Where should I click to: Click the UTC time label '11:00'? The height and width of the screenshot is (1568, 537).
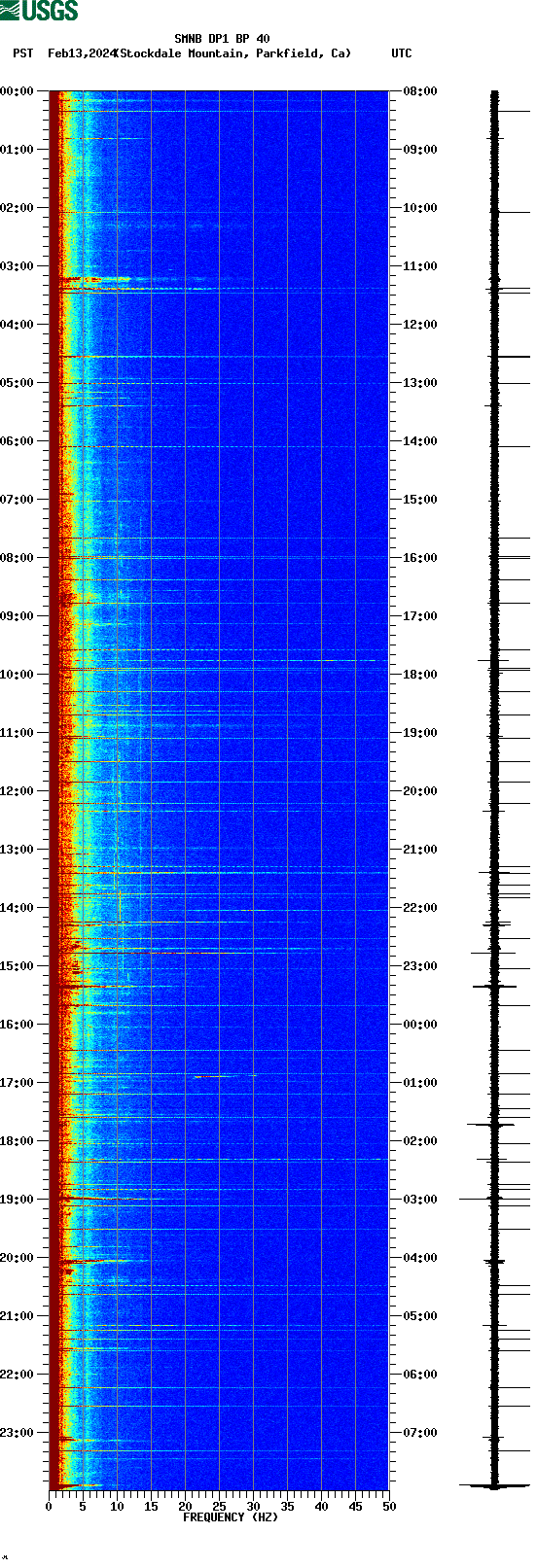(420, 266)
